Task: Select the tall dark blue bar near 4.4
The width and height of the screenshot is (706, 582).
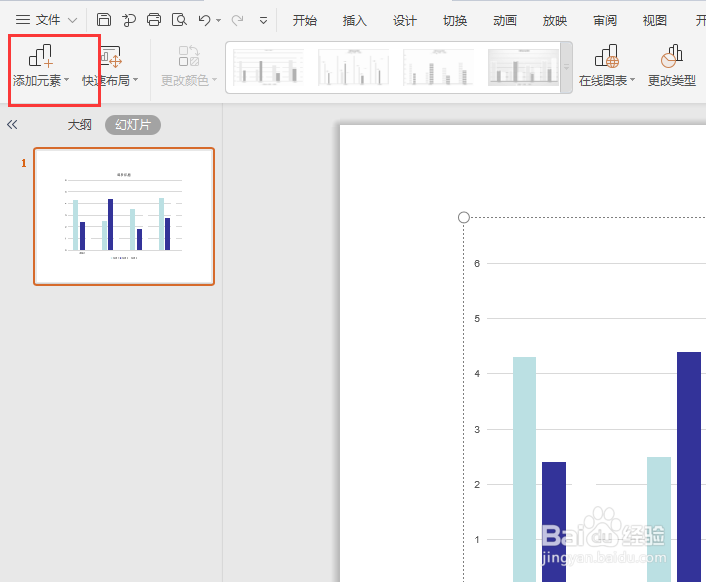Action: click(689, 467)
